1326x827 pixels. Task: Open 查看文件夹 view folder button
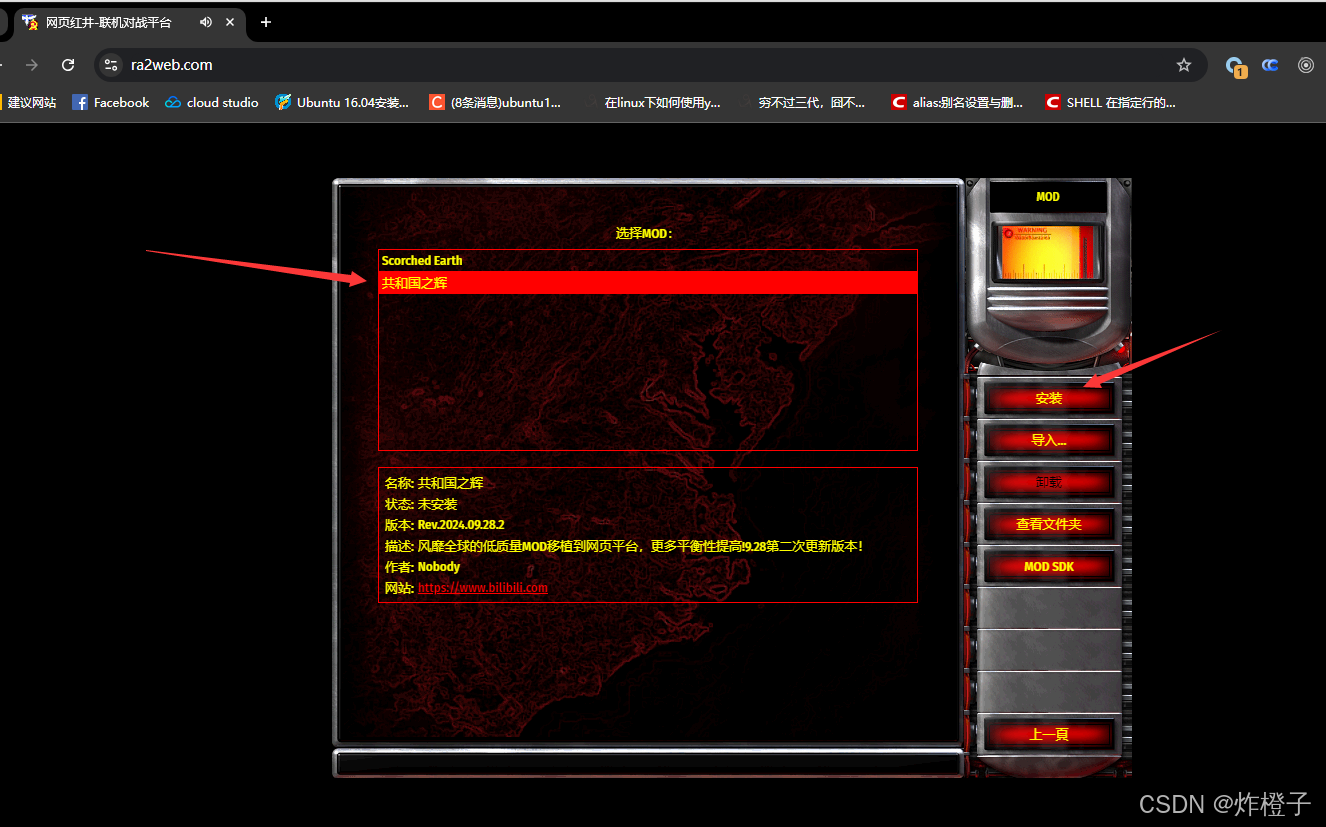1048,524
